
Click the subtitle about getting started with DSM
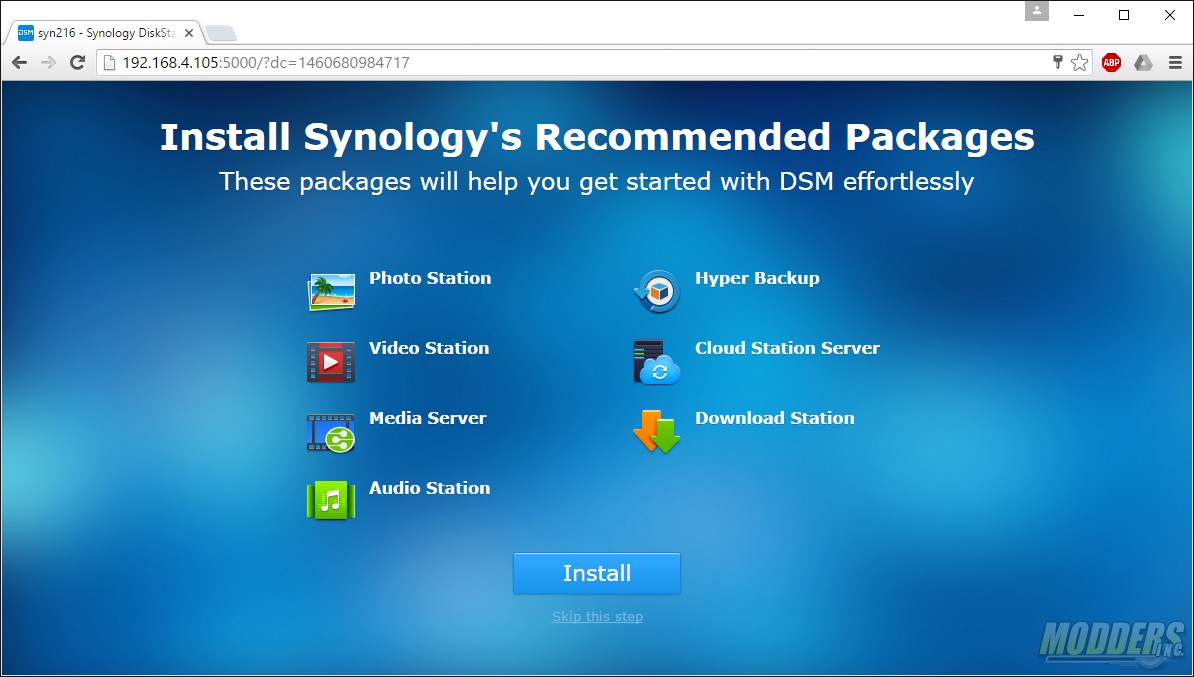[x=597, y=181]
